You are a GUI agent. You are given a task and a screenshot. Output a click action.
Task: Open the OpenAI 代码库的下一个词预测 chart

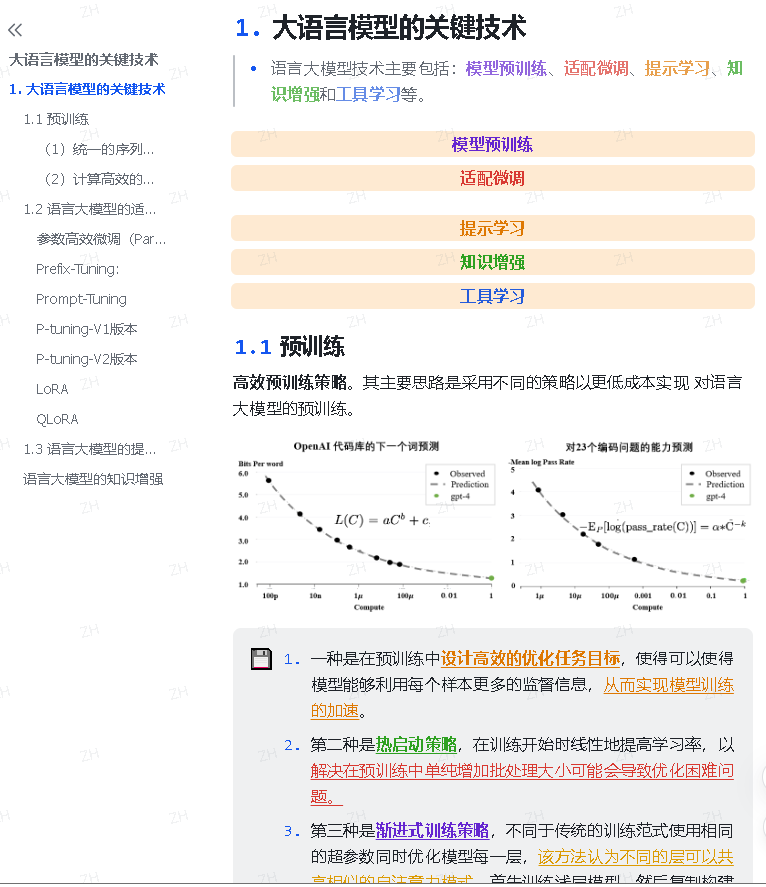pos(367,526)
